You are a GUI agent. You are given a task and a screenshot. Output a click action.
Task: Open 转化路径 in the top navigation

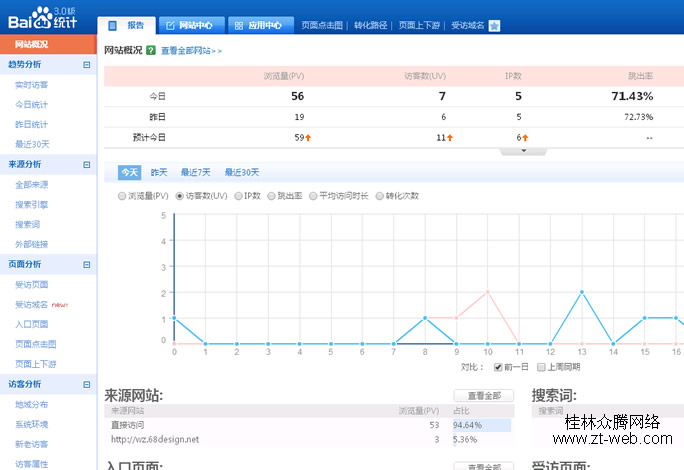click(370, 25)
